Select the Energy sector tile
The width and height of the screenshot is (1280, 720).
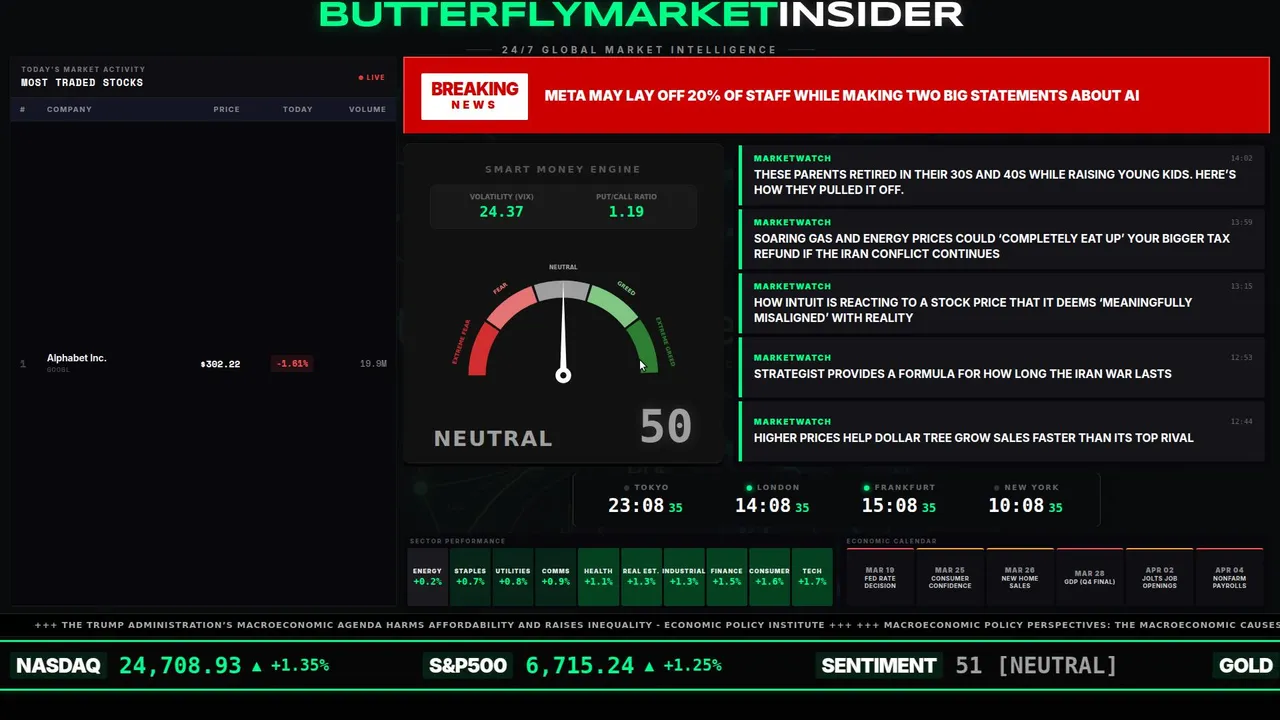coord(427,577)
